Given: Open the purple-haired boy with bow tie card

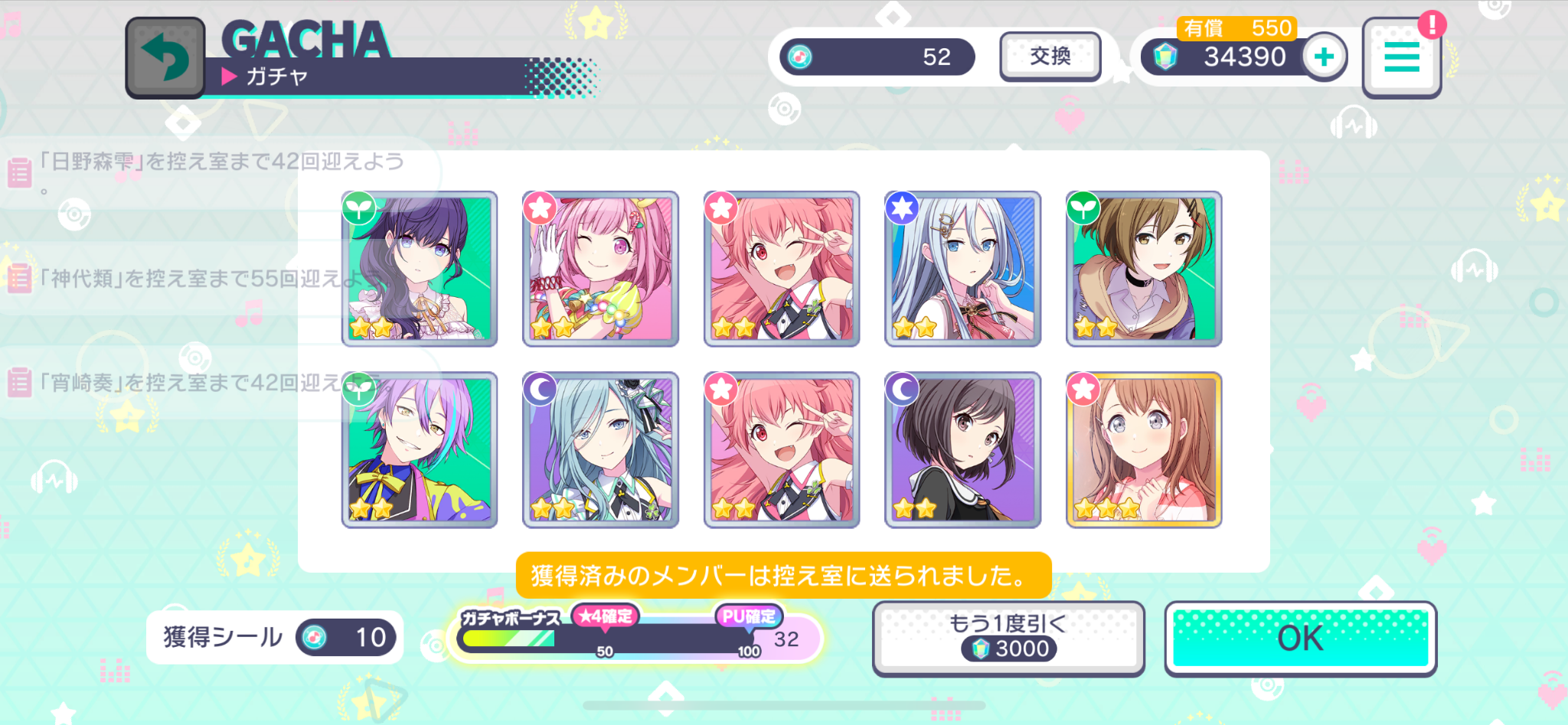Looking at the screenshot, I should click(x=420, y=450).
